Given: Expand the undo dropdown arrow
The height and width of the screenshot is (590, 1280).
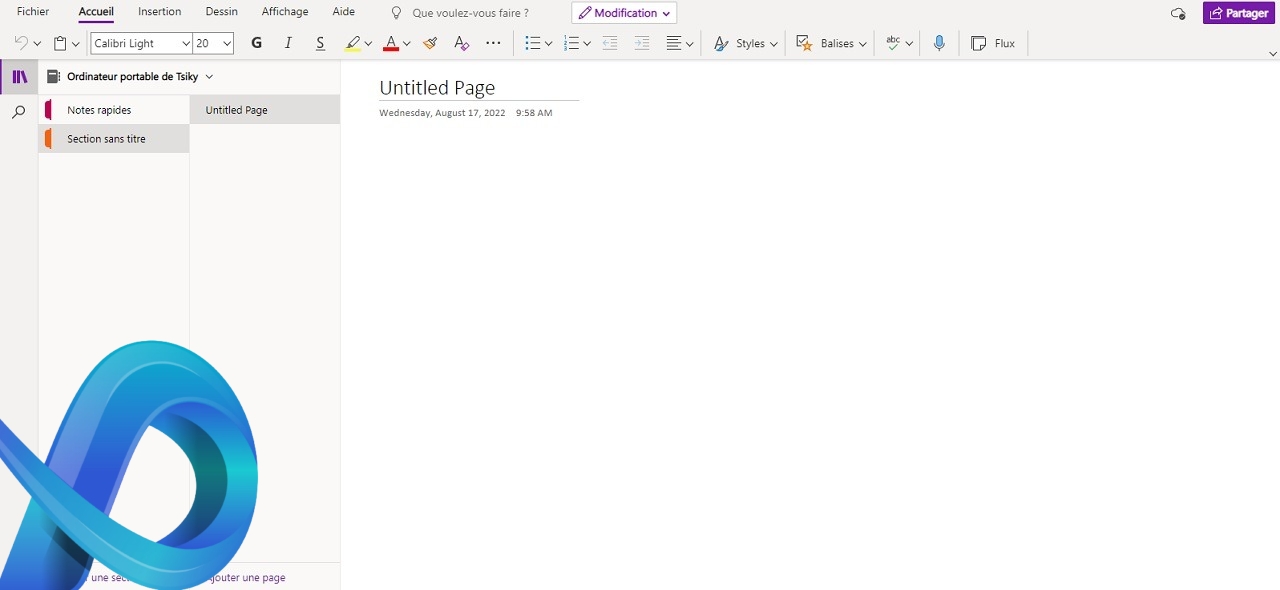Looking at the screenshot, I should pos(37,44).
